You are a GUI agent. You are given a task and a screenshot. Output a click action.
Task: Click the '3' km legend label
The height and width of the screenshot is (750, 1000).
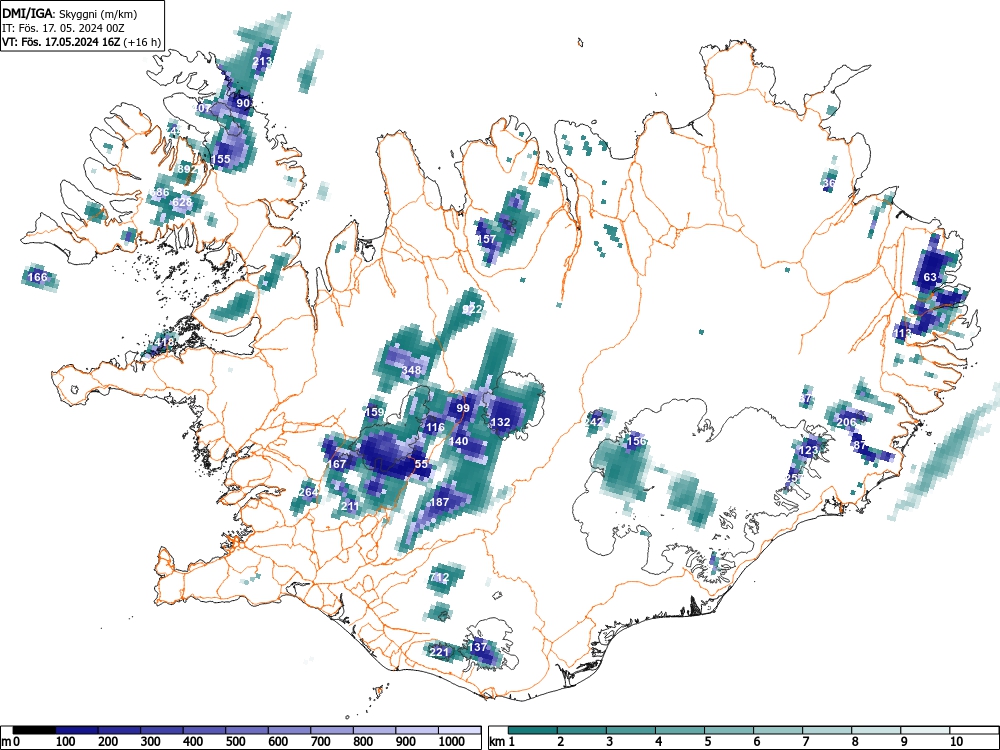610,742
